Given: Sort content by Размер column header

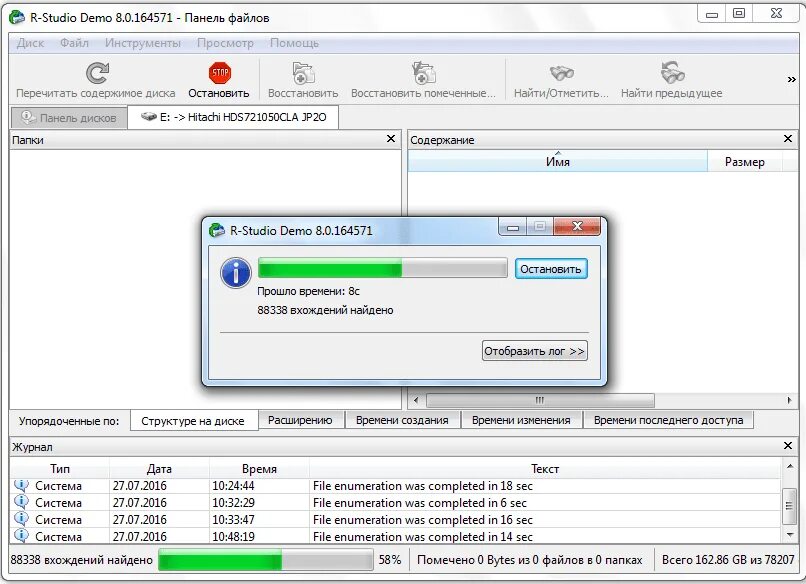Looking at the screenshot, I should click(x=744, y=161).
